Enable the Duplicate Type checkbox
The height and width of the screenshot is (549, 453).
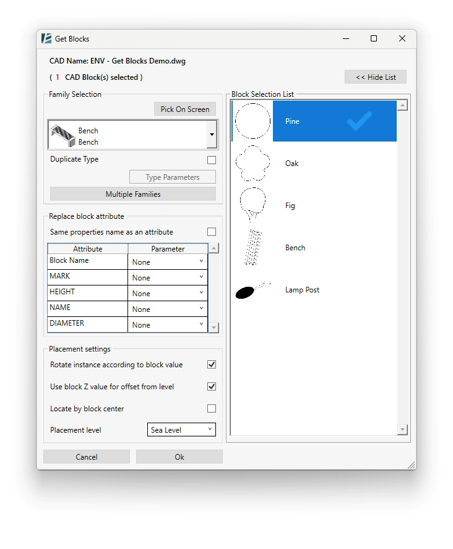point(211,160)
